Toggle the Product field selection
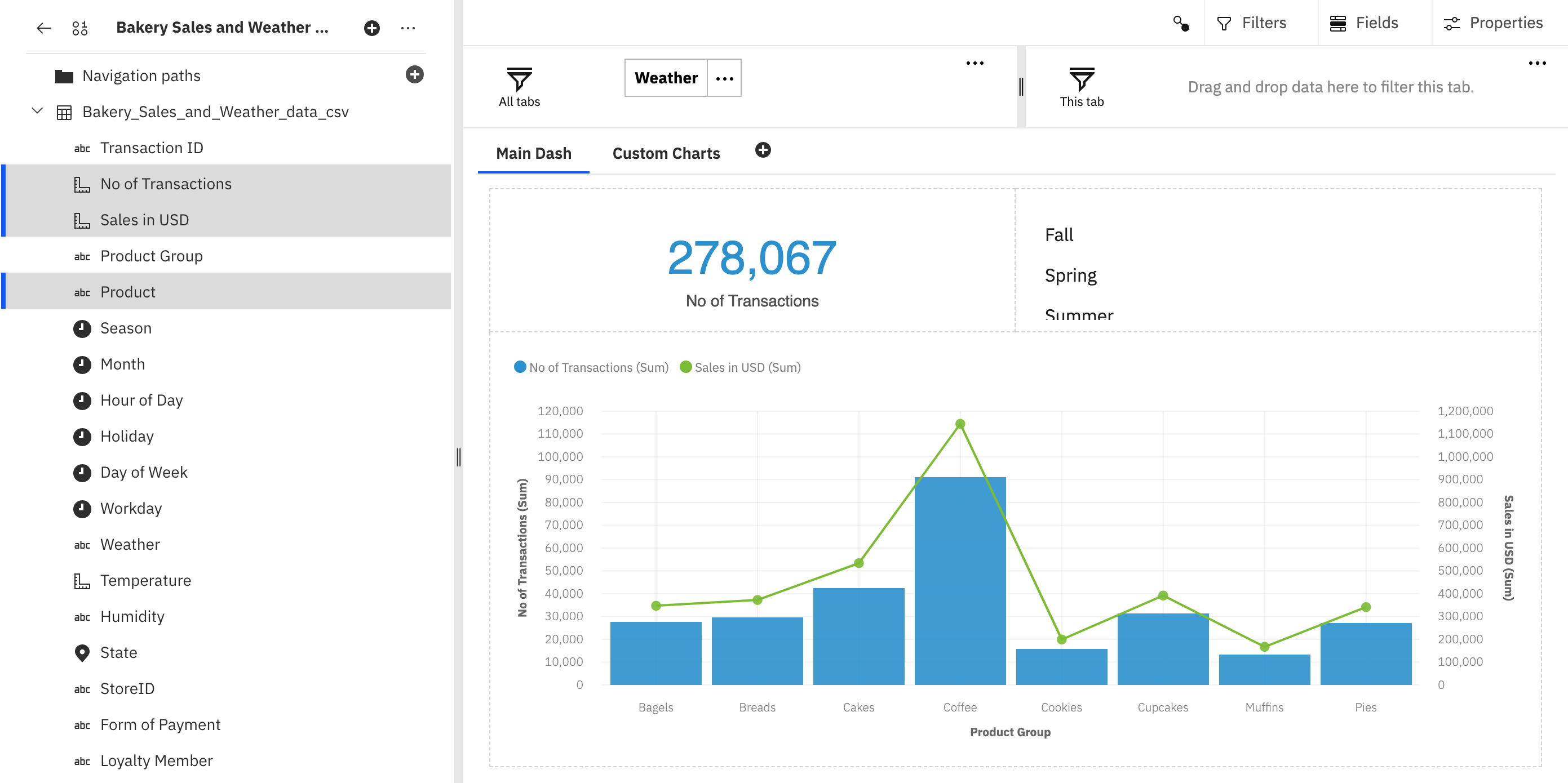The width and height of the screenshot is (1568, 783). pos(127,292)
